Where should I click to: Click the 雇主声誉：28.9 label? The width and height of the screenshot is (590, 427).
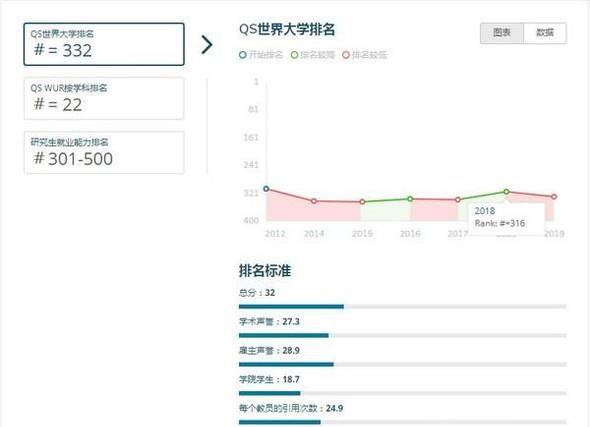click(x=269, y=351)
